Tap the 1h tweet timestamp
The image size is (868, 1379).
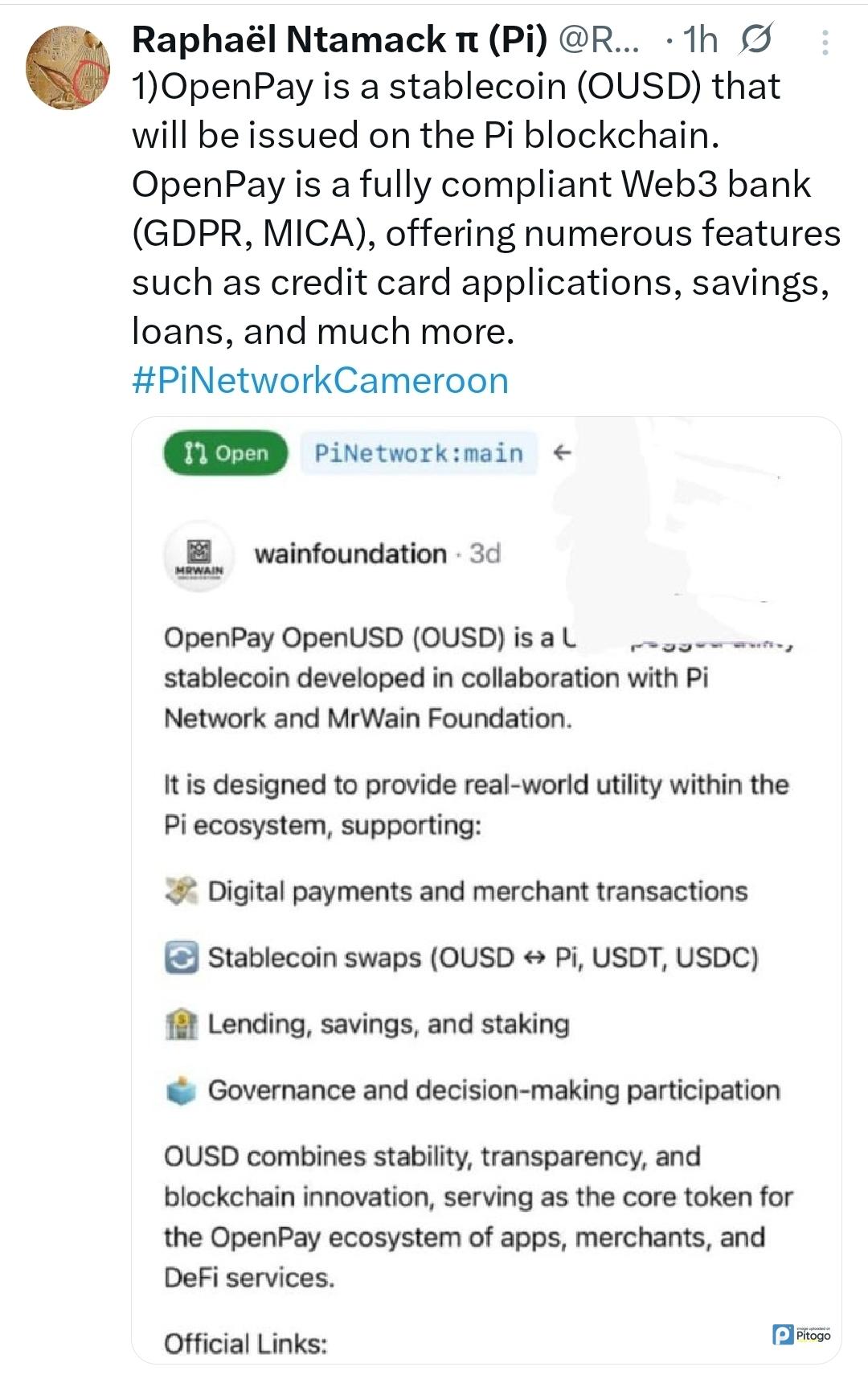click(x=700, y=40)
